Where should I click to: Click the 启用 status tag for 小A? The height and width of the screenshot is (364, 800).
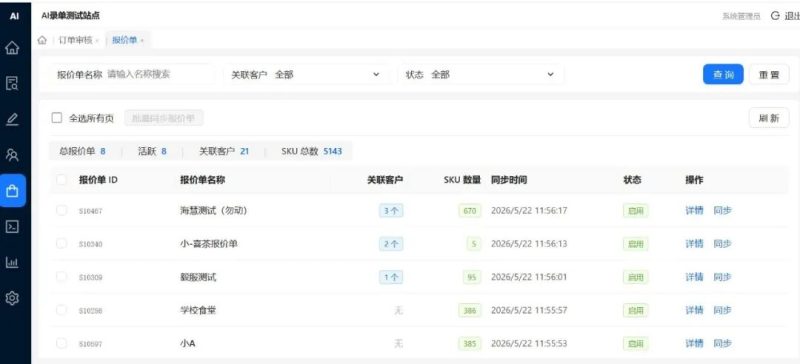635,343
